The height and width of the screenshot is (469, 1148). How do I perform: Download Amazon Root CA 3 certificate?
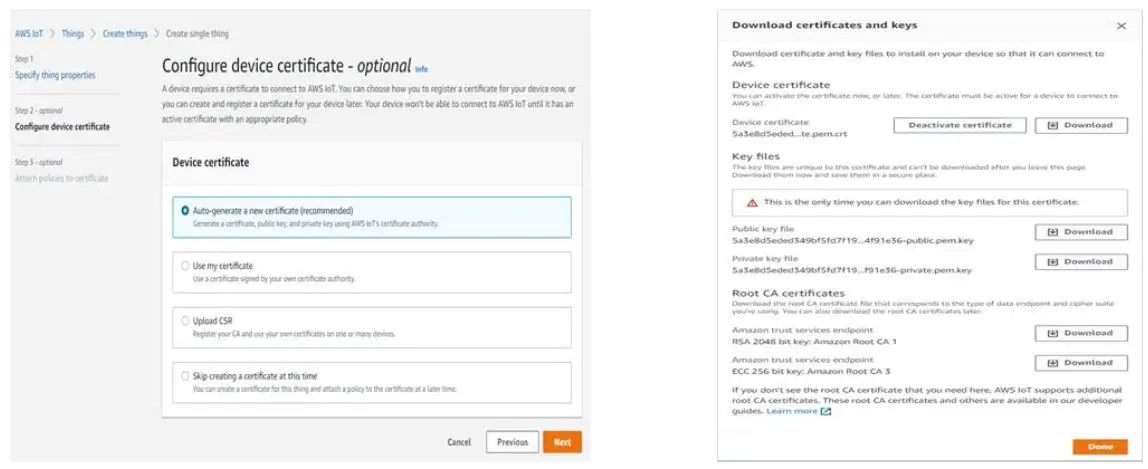tap(1074, 363)
